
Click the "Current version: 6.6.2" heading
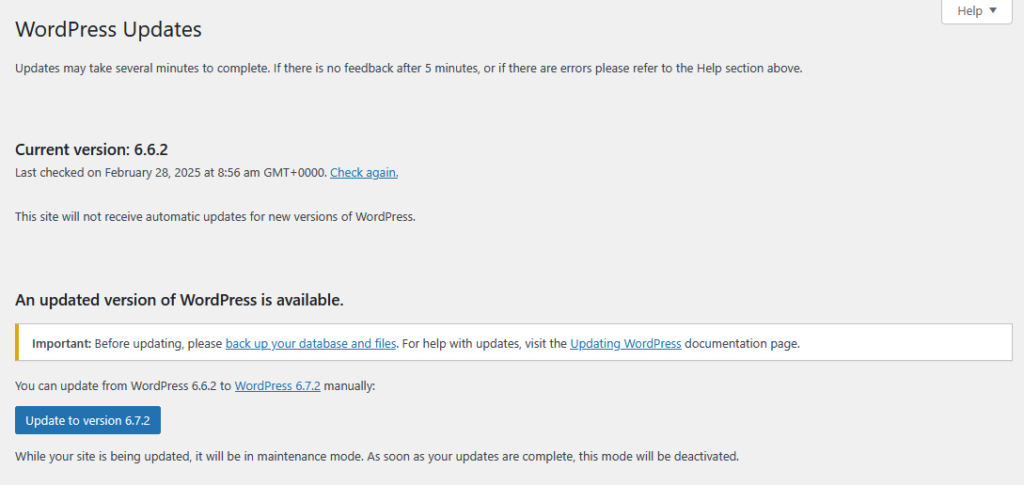point(91,150)
